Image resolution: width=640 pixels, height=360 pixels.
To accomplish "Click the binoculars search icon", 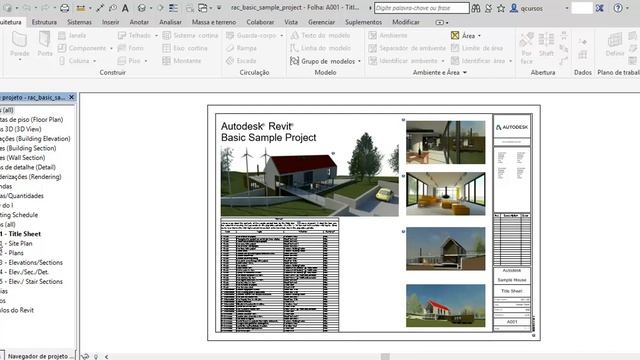I will (476, 8).
